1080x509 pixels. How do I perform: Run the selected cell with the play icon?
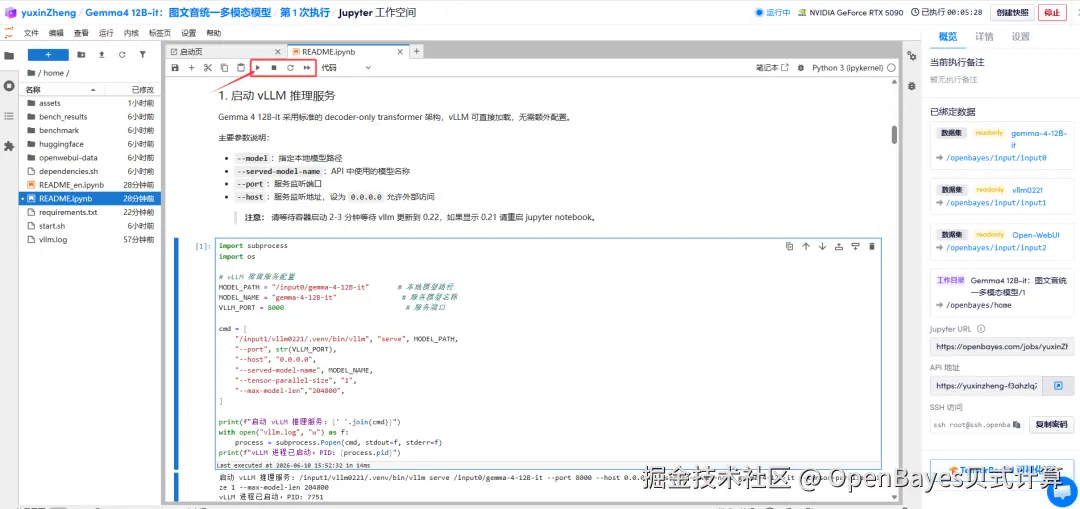[x=258, y=67]
